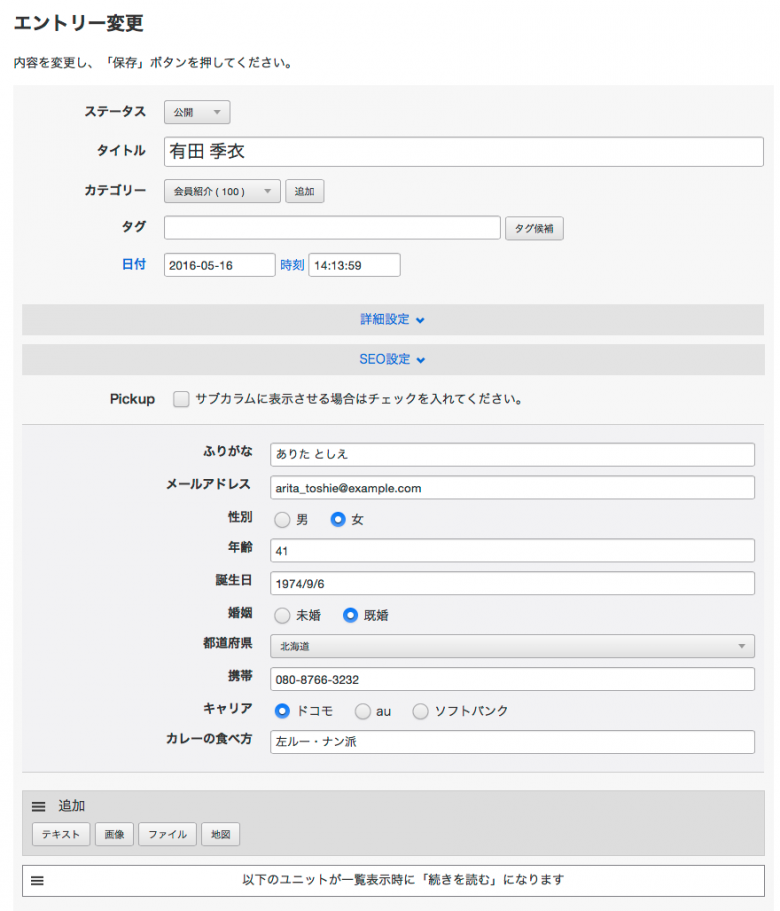The image size is (780, 911).
Task: Add a テキスト unit
Action: pyautogui.click(x=60, y=834)
